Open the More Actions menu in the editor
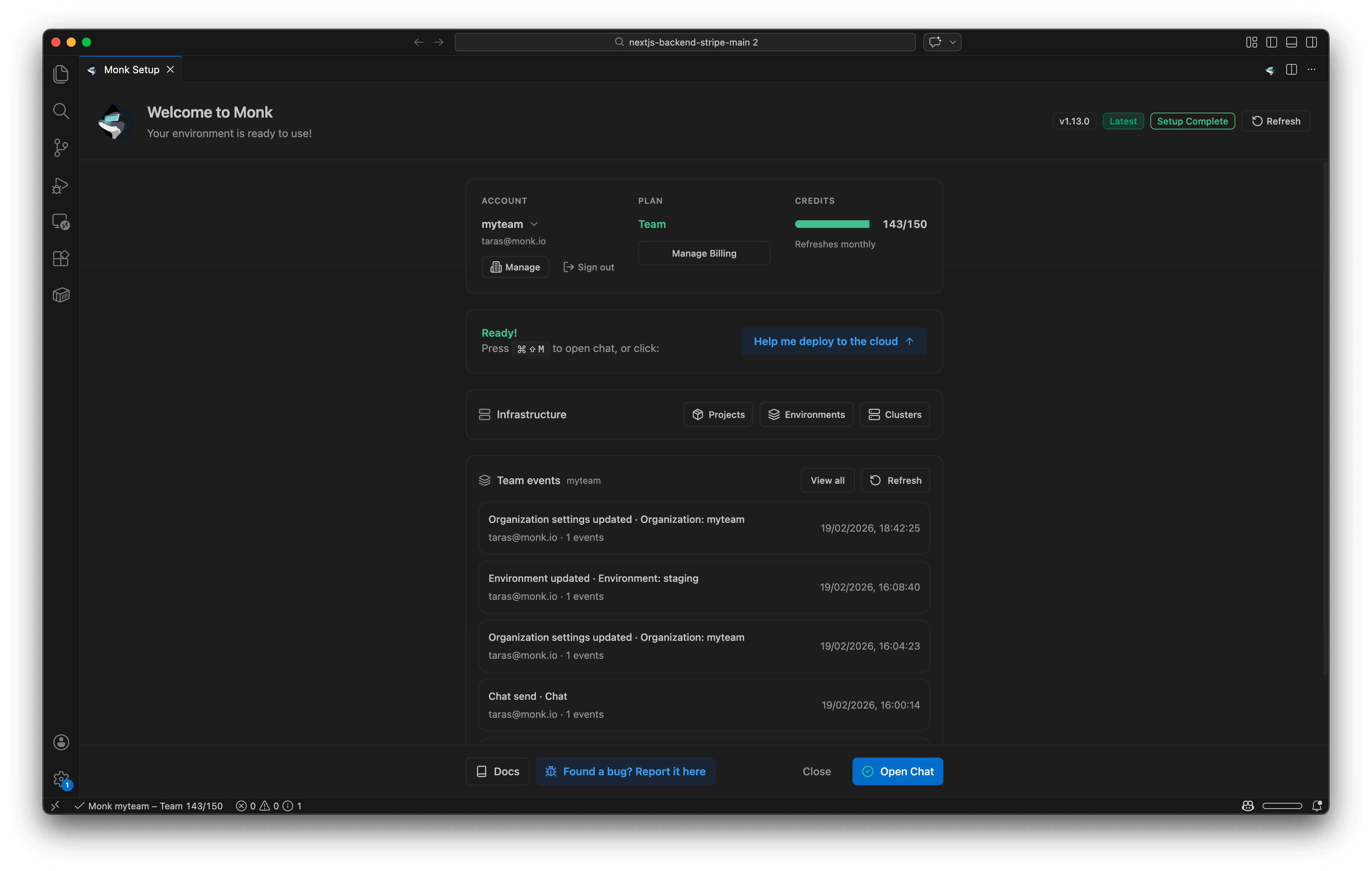1372x871 pixels. pyautogui.click(x=1311, y=69)
